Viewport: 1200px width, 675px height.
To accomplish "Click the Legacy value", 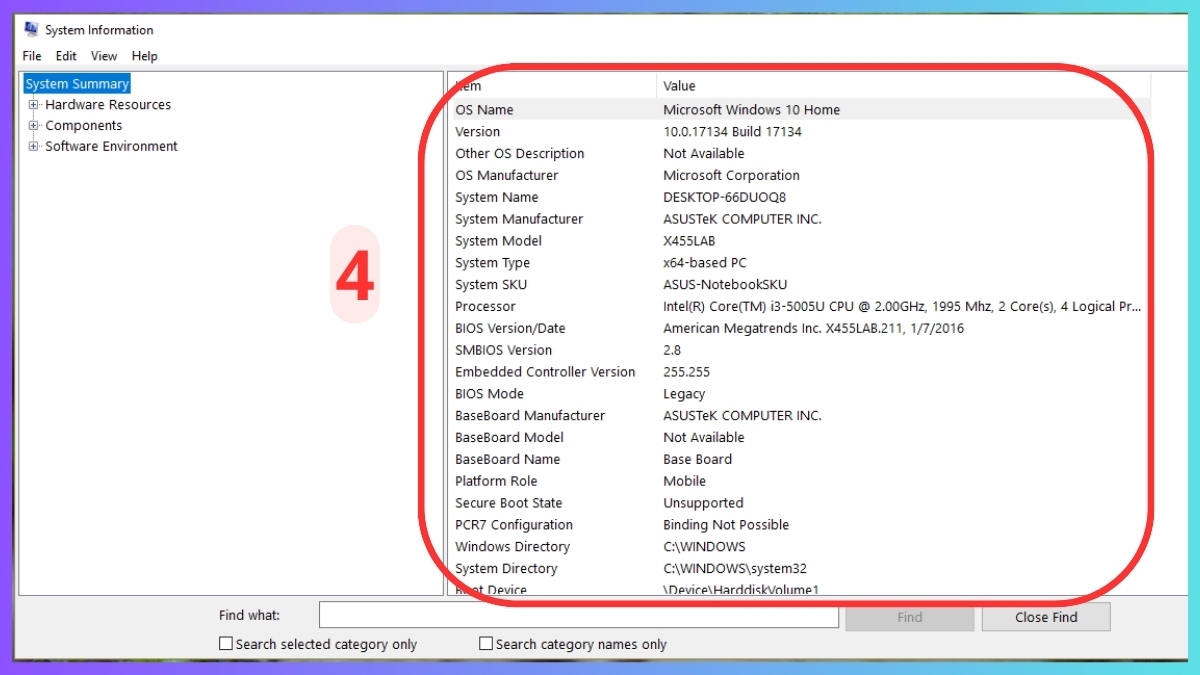I will tap(685, 394).
